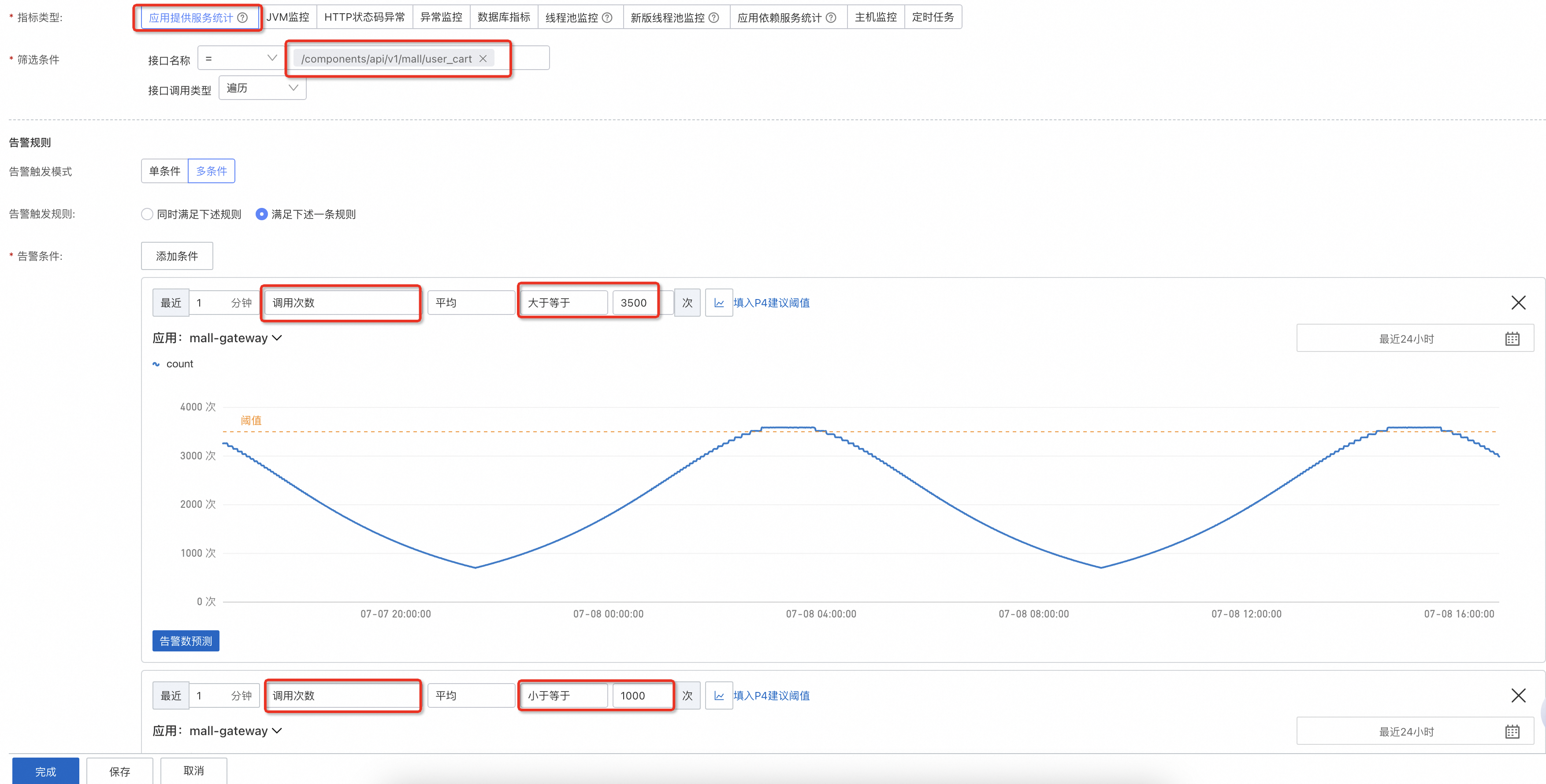Click help icon beside 新版线程池监控
The image size is (1546, 784).
click(x=714, y=17)
